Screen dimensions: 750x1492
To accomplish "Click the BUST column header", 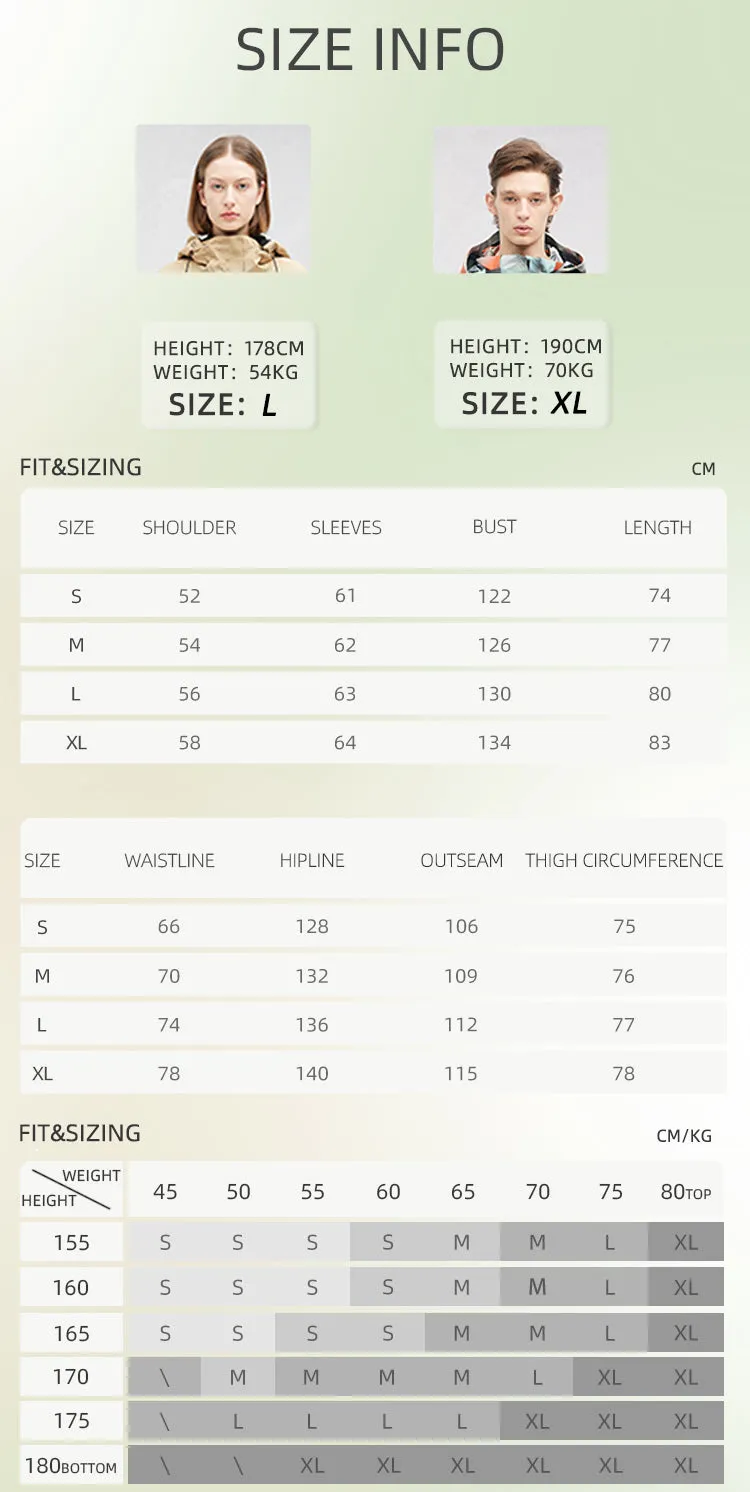I will [x=494, y=526].
